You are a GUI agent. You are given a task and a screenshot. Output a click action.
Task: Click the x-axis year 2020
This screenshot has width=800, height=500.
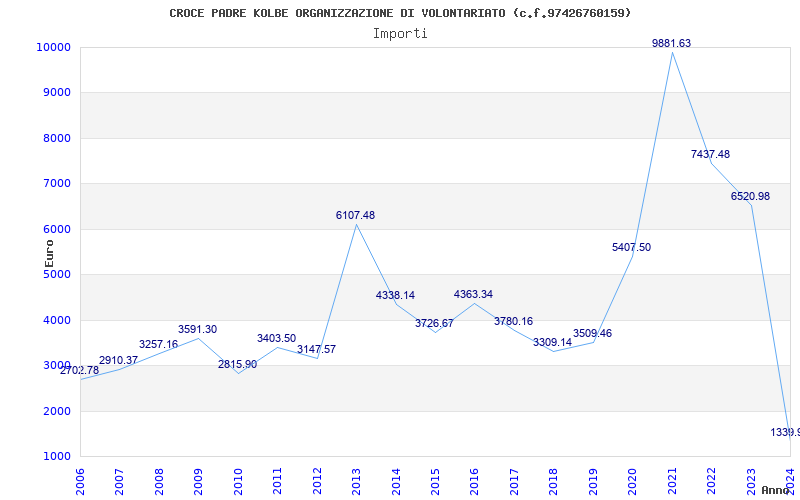[633, 482]
